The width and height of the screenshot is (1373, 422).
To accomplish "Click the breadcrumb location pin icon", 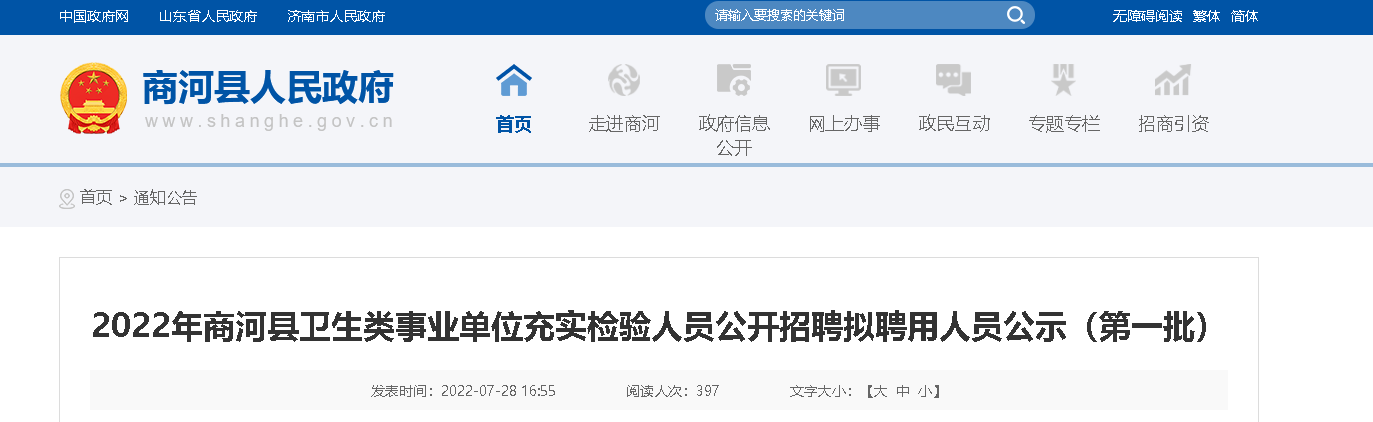I will pyautogui.click(x=67, y=198).
